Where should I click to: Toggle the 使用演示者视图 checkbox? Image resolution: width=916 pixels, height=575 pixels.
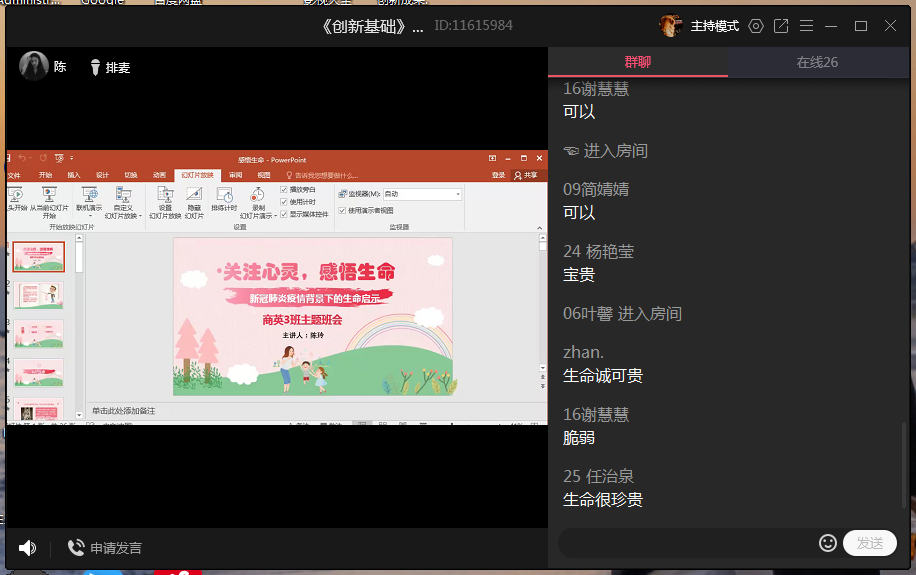point(342,210)
